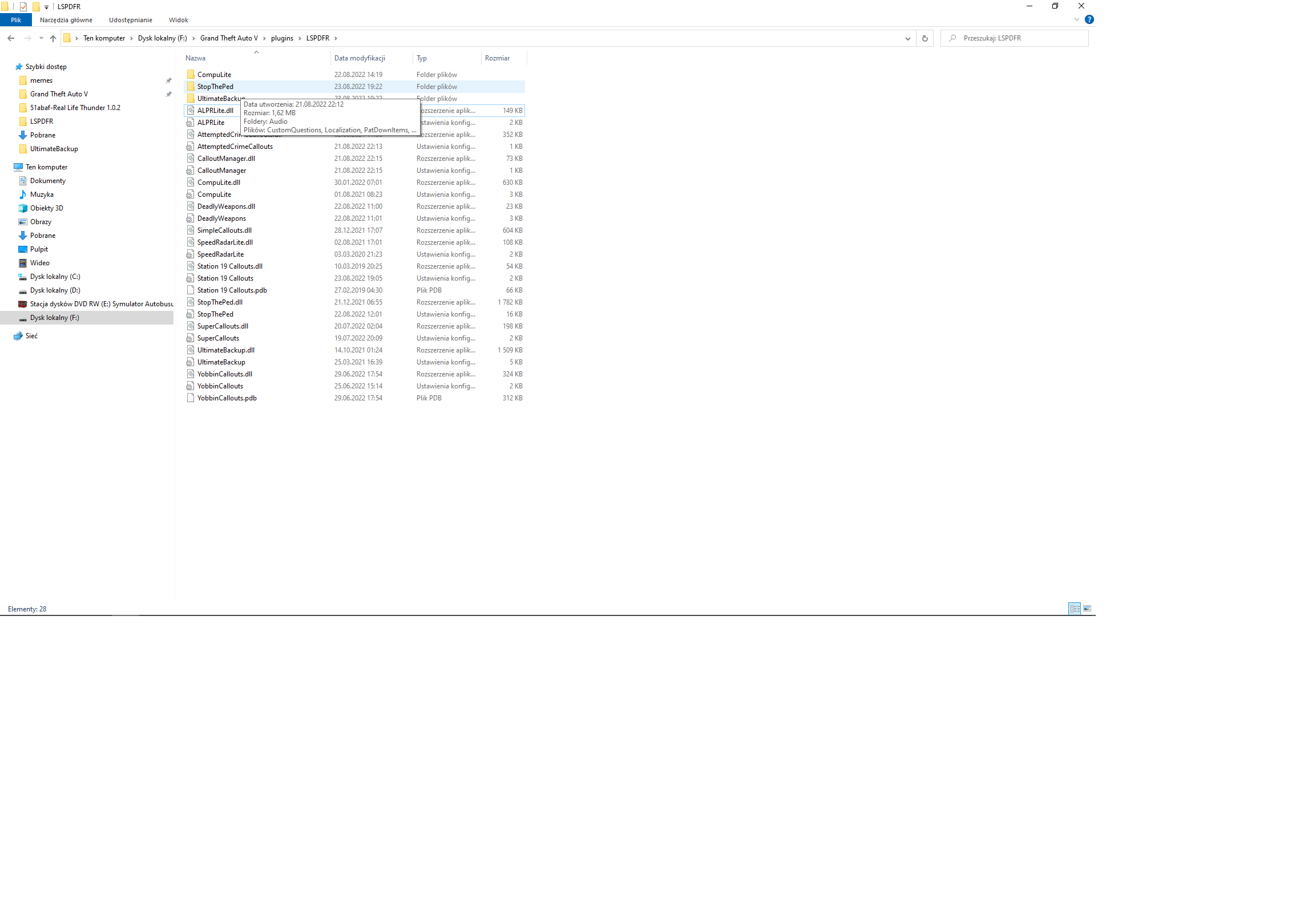Expand the ribbon using the chevron
This screenshot has width=1292, height=924.
(1076, 19)
